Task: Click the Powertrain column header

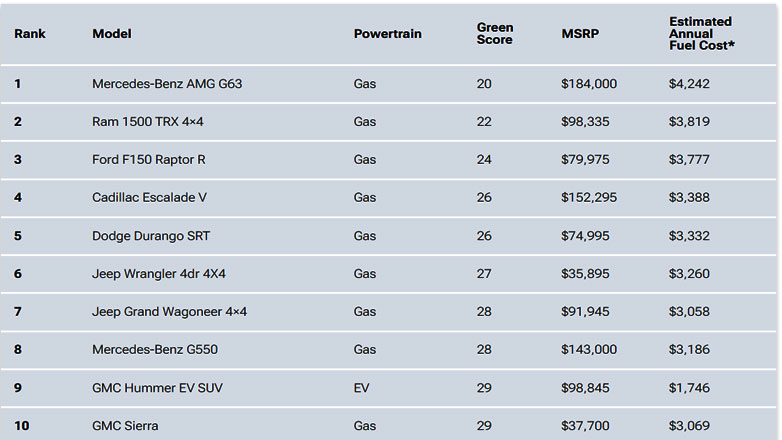Action: (388, 33)
